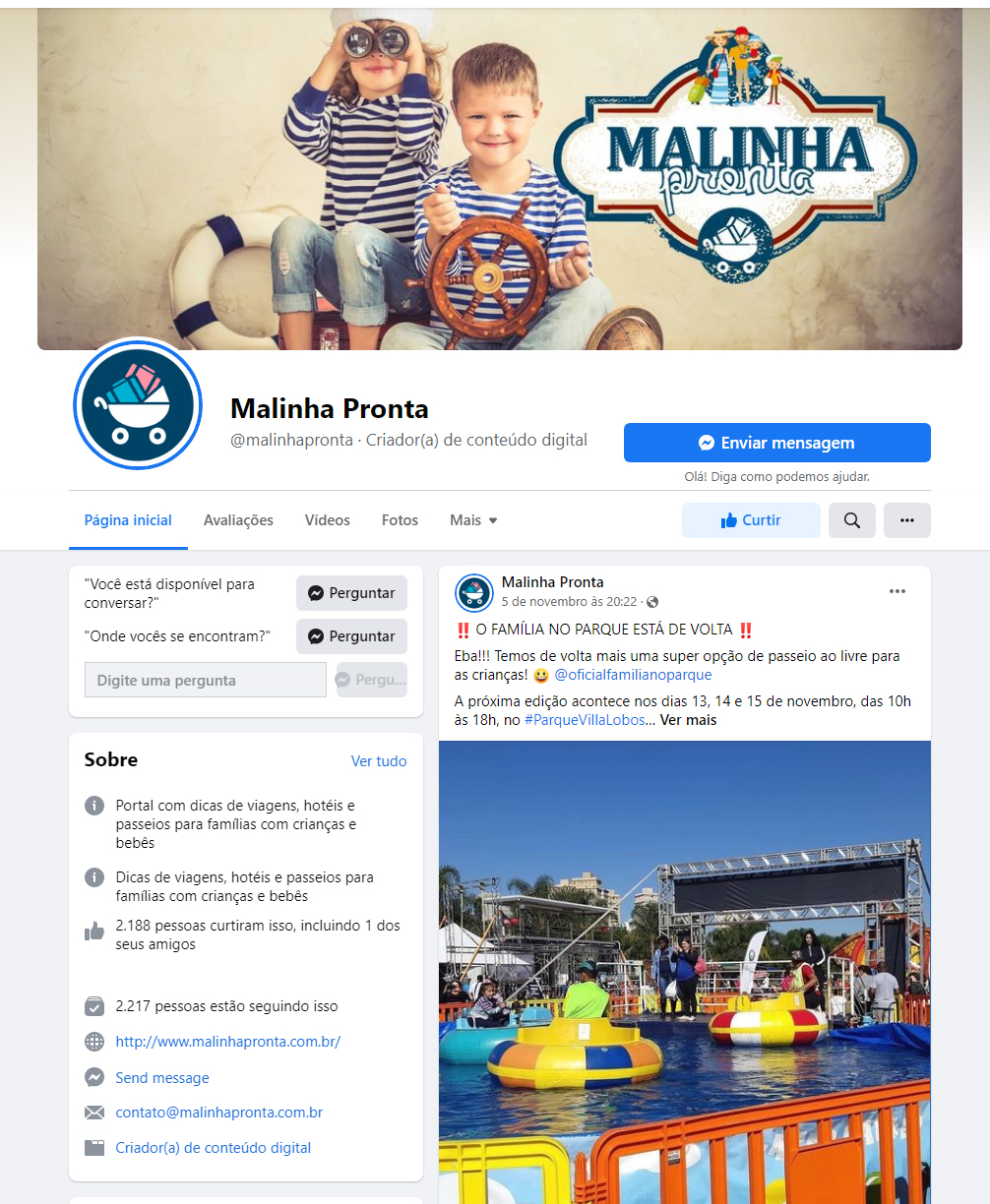The width and height of the screenshot is (990, 1204).
Task: Click the Malinha Pronta profile picture
Action: [x=138, y=405]
